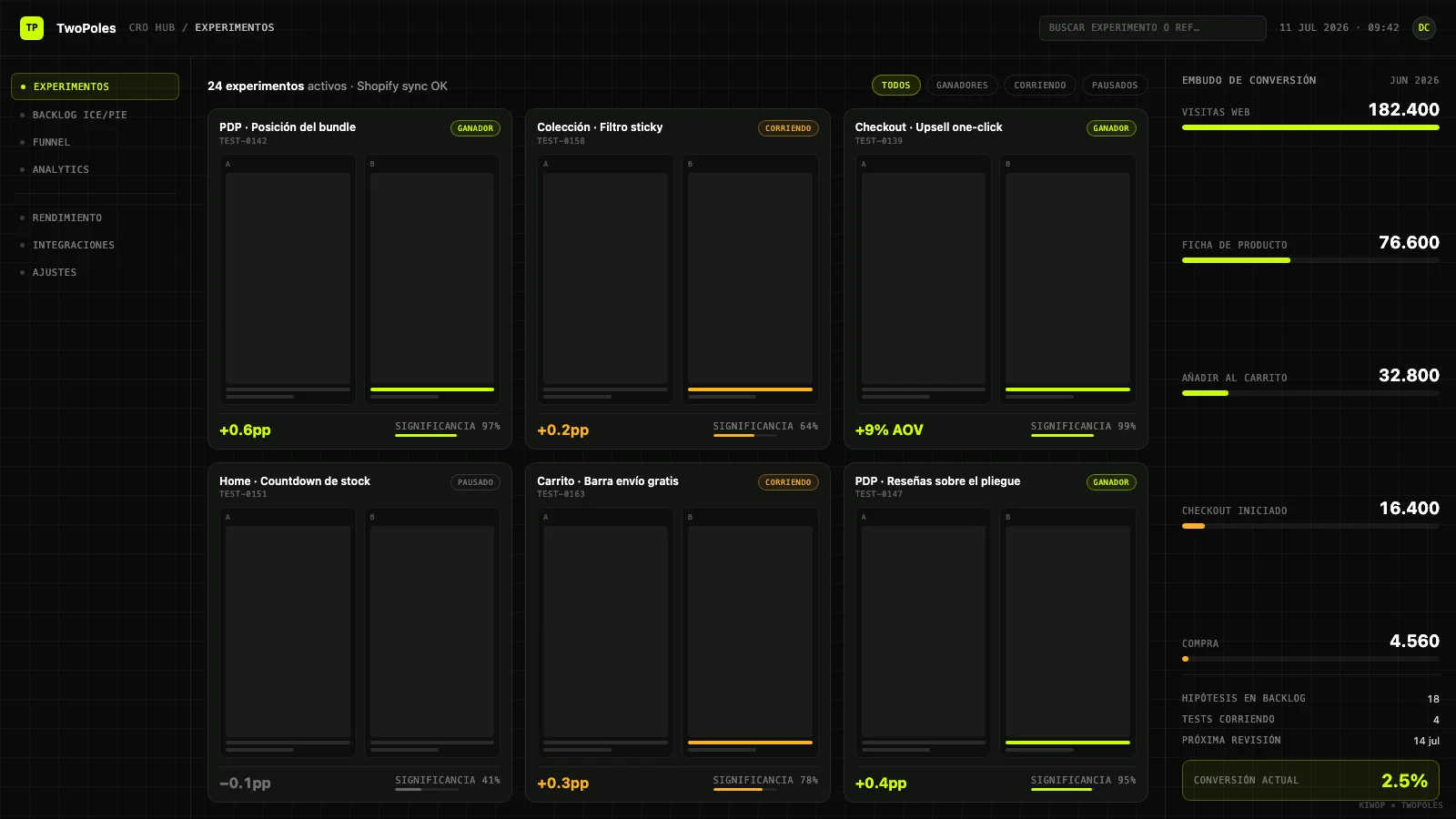Open the PDP · Posición del bundle experiment

360,279
